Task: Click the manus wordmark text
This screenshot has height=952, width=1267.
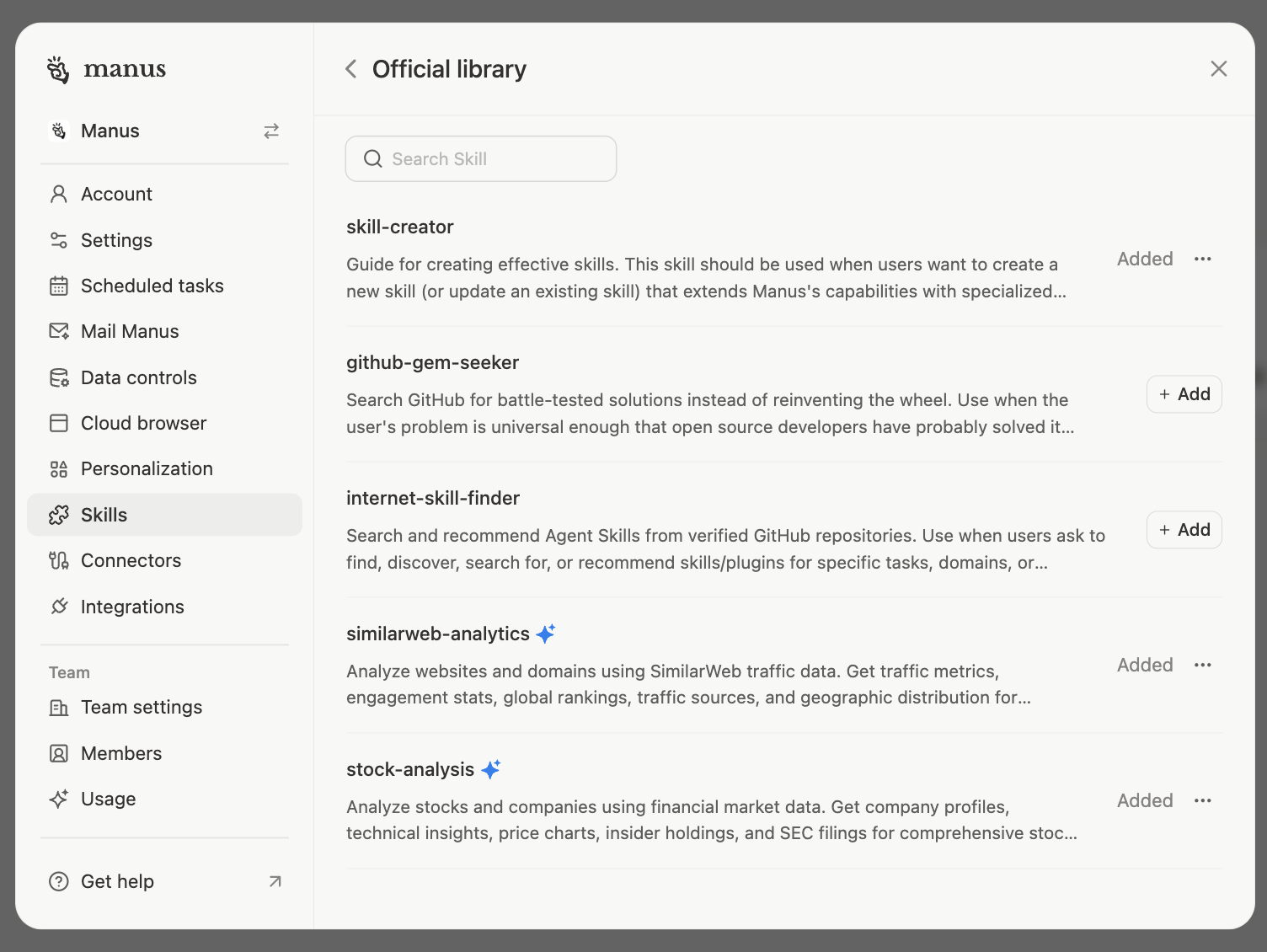Action: [125, 69]
